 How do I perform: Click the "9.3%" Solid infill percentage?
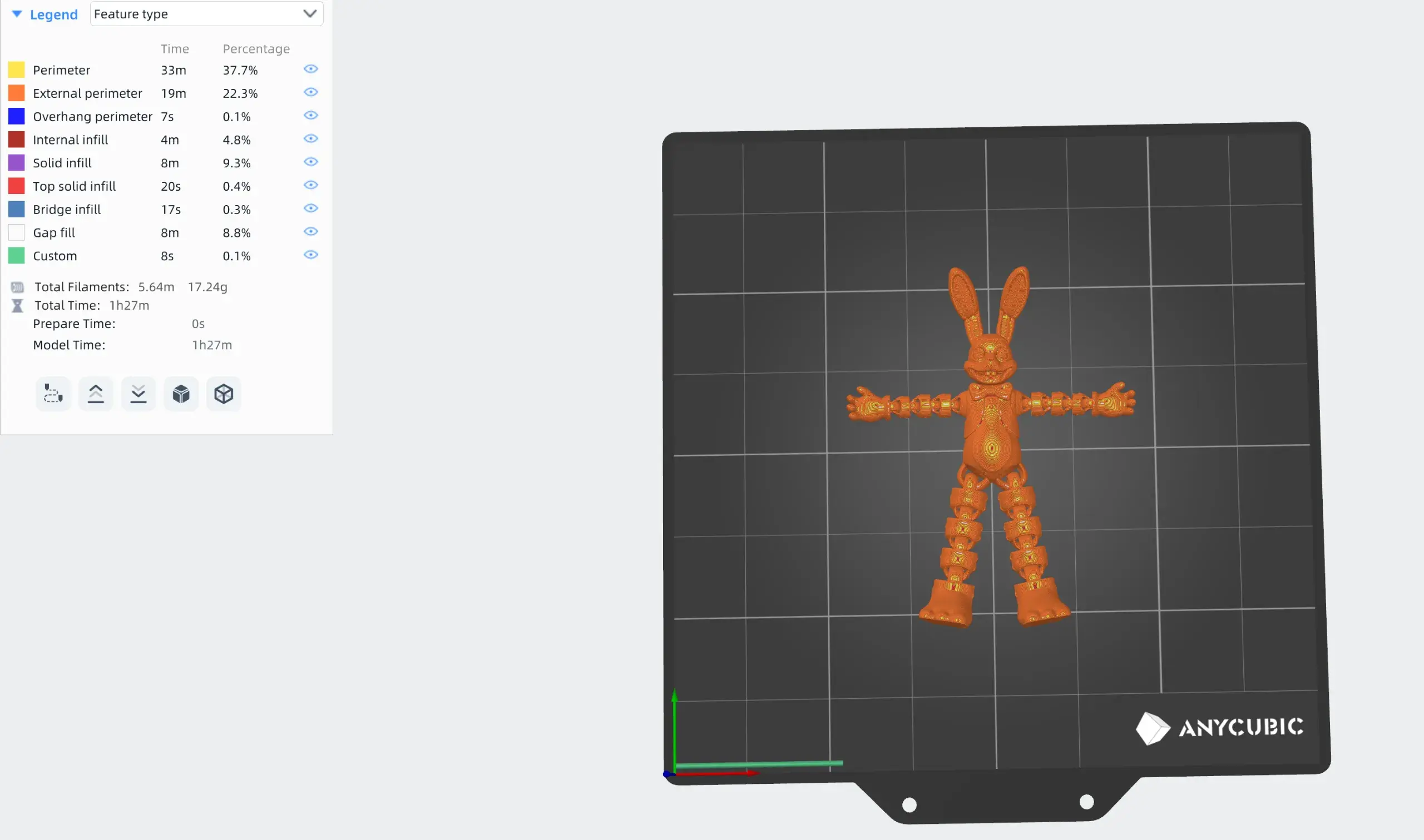pyautogui.click(x=236, y=162)
